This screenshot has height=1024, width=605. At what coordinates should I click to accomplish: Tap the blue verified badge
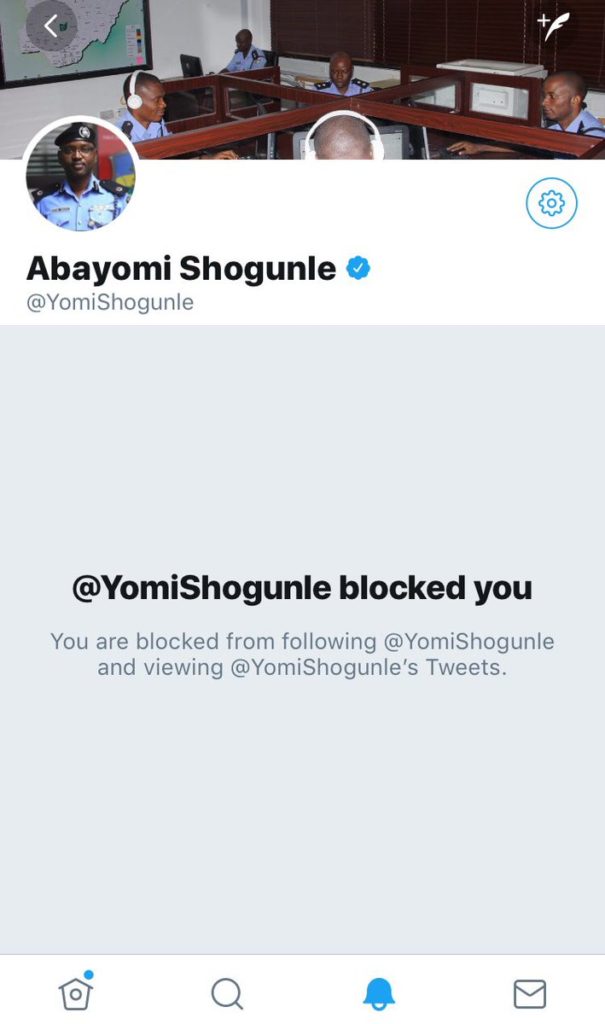point(358,268)
